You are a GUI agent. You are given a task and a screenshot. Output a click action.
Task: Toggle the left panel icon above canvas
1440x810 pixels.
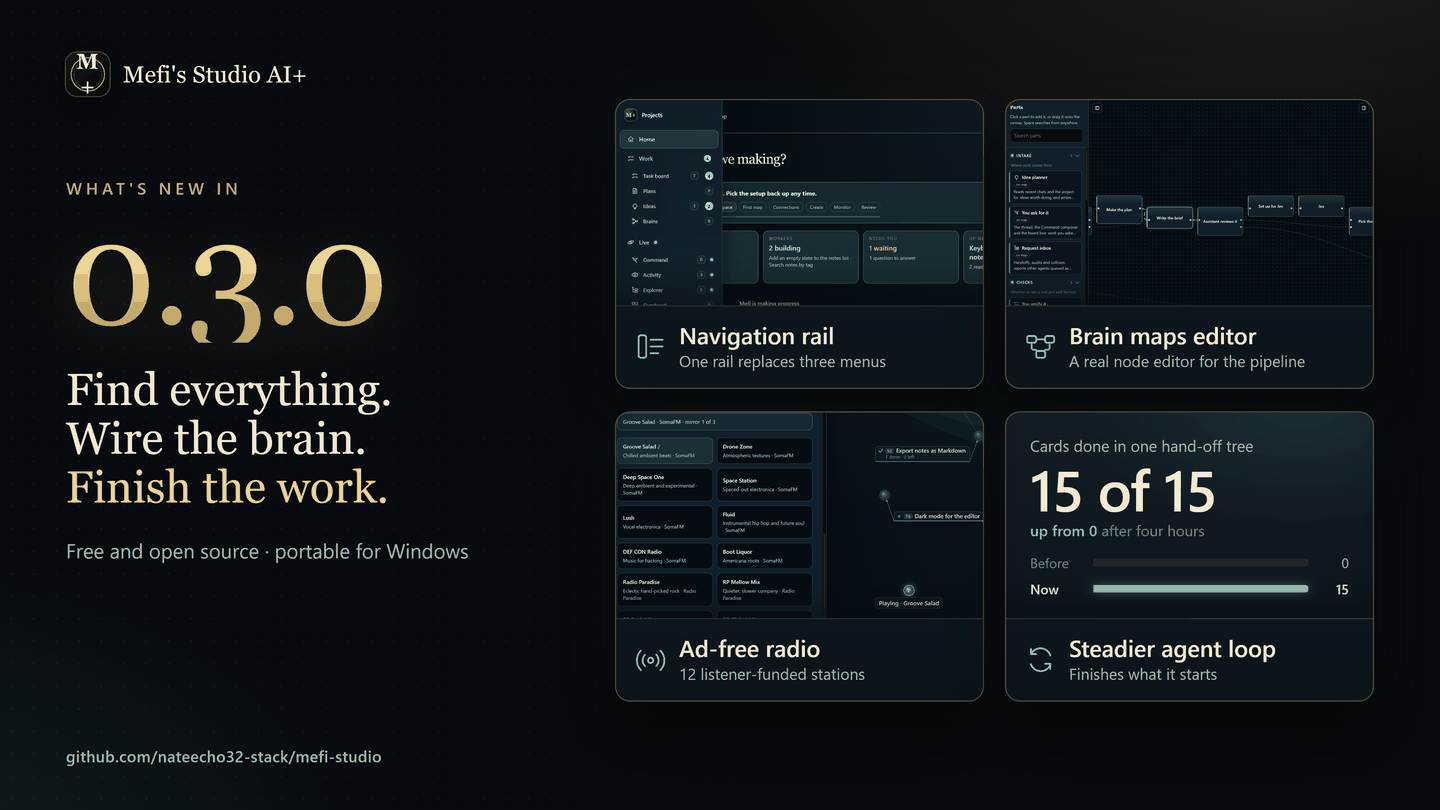pyautogui.click(x=1097, y=108)
